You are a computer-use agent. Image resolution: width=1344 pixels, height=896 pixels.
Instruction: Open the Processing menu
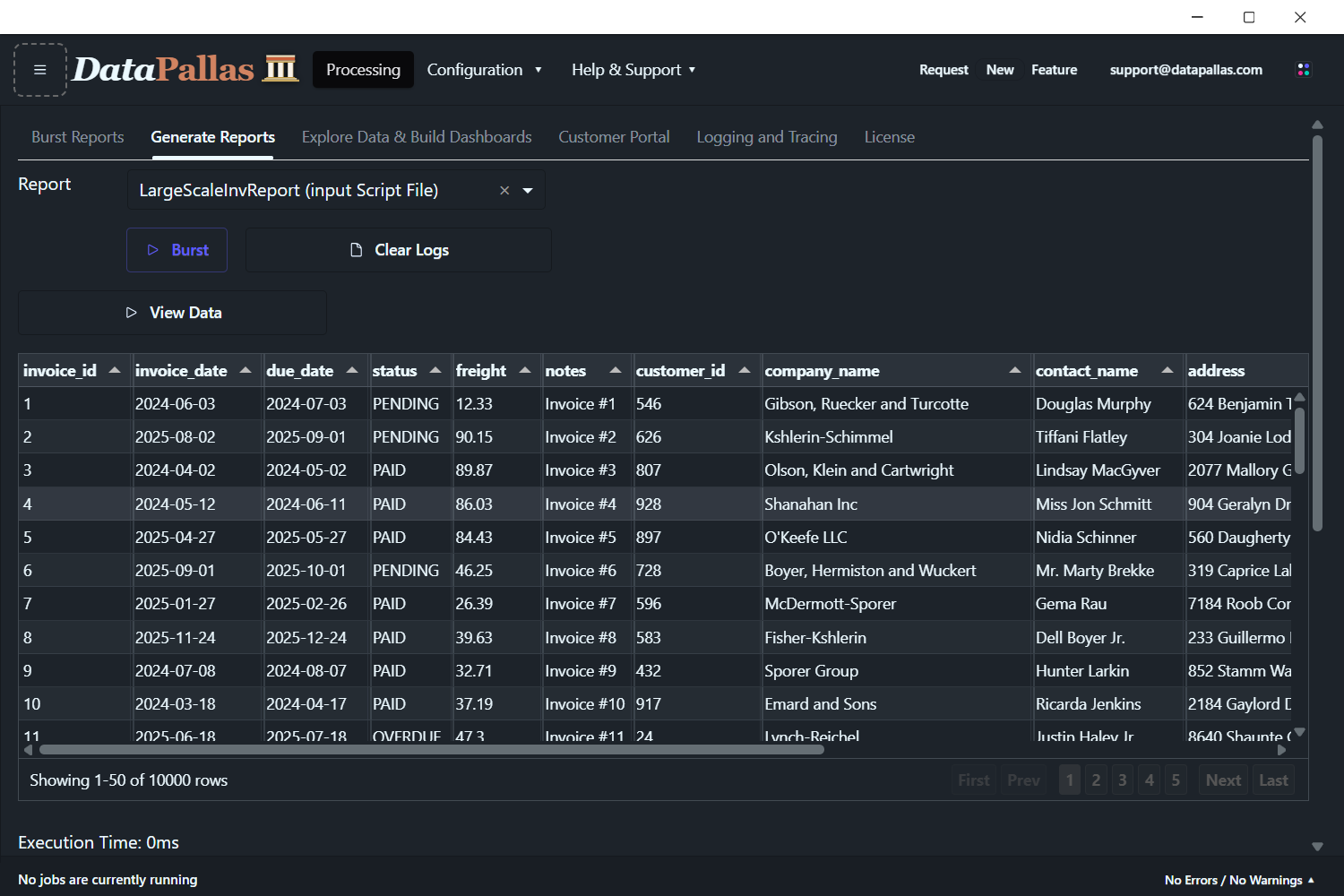tap(363, 70)
